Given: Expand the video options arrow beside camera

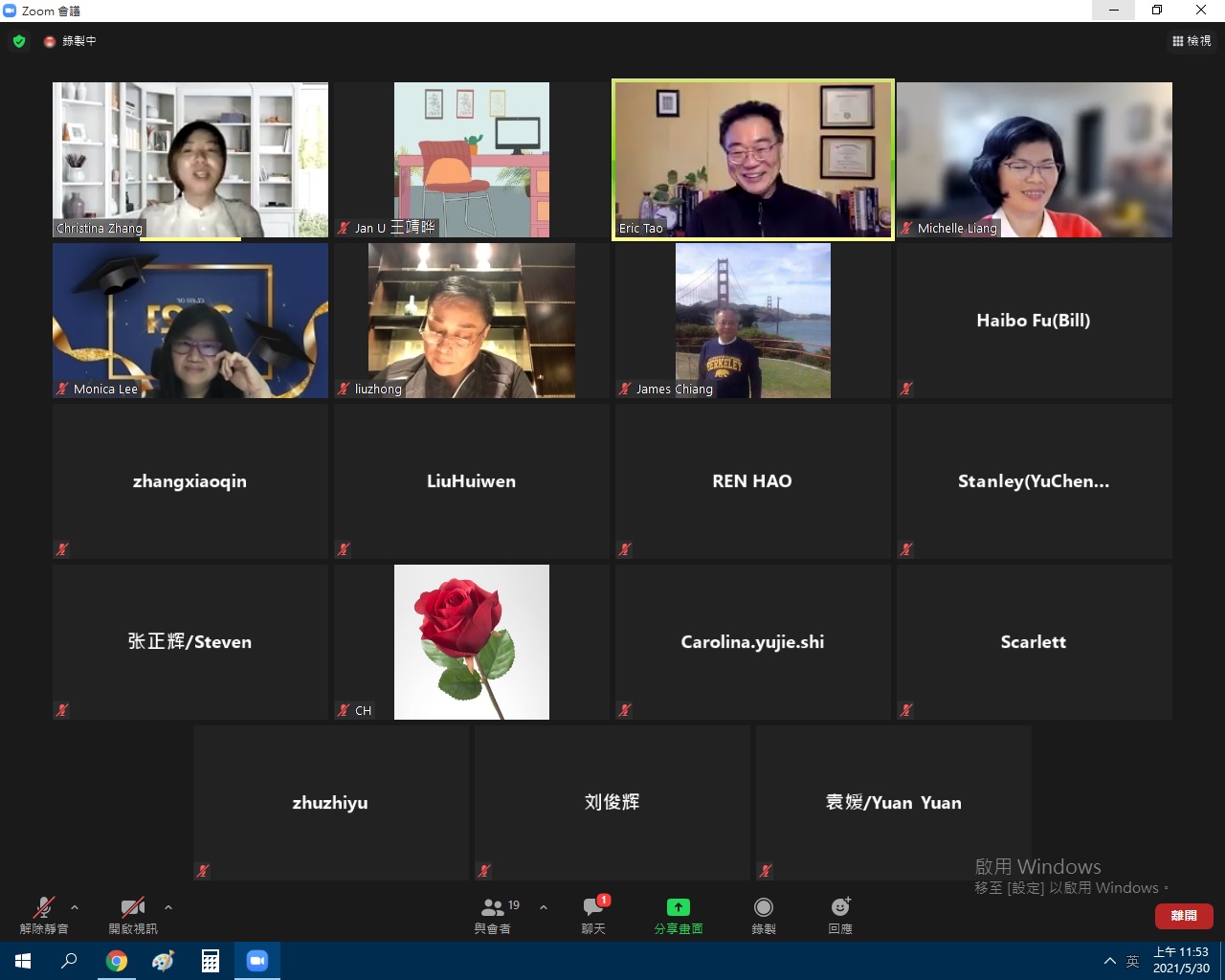Looking at the screenshot, I should [x=168, y=907].
